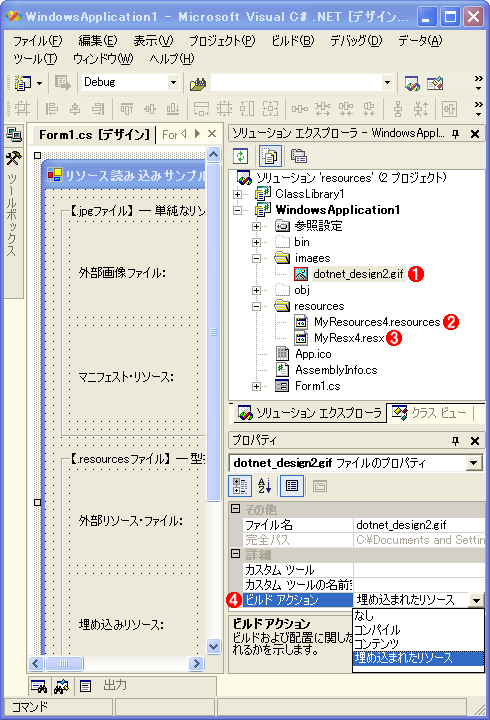The width and height of the screenshot is (490, 720).
Task: Select なし in build action list
Action: pyautogui.click(x=418, y=616)
